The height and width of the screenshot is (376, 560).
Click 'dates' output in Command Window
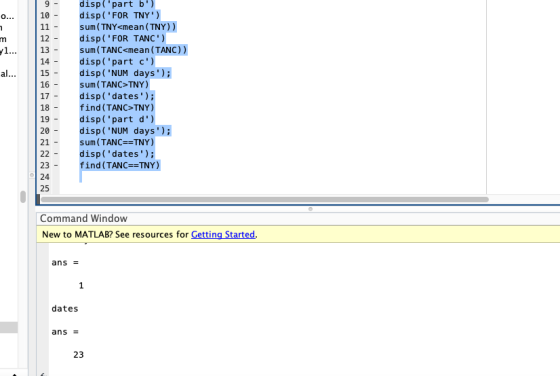[65, 309]
